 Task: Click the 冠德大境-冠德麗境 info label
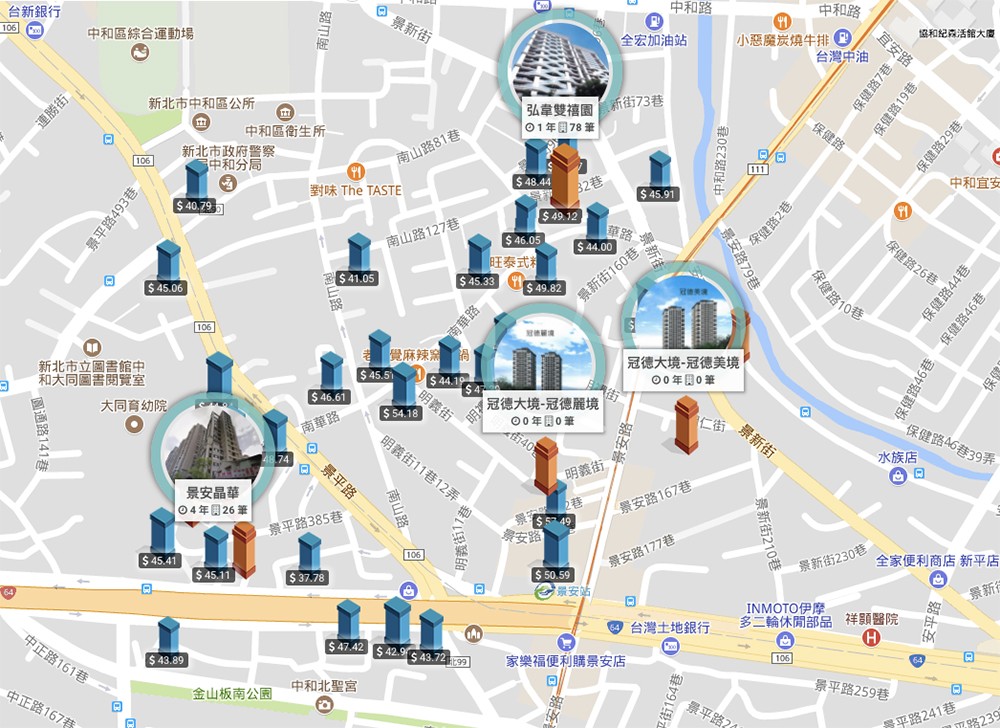click(543, 412)
